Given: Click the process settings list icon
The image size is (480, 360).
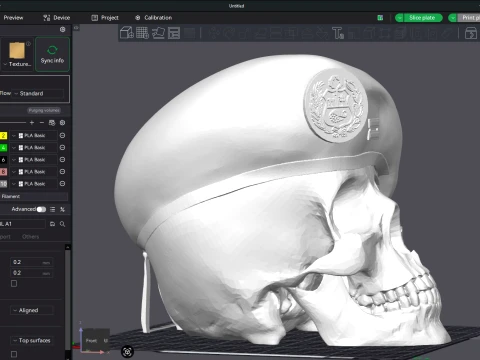Looking at the screenshot, I should pyautogui.click(x=52, y=209).
